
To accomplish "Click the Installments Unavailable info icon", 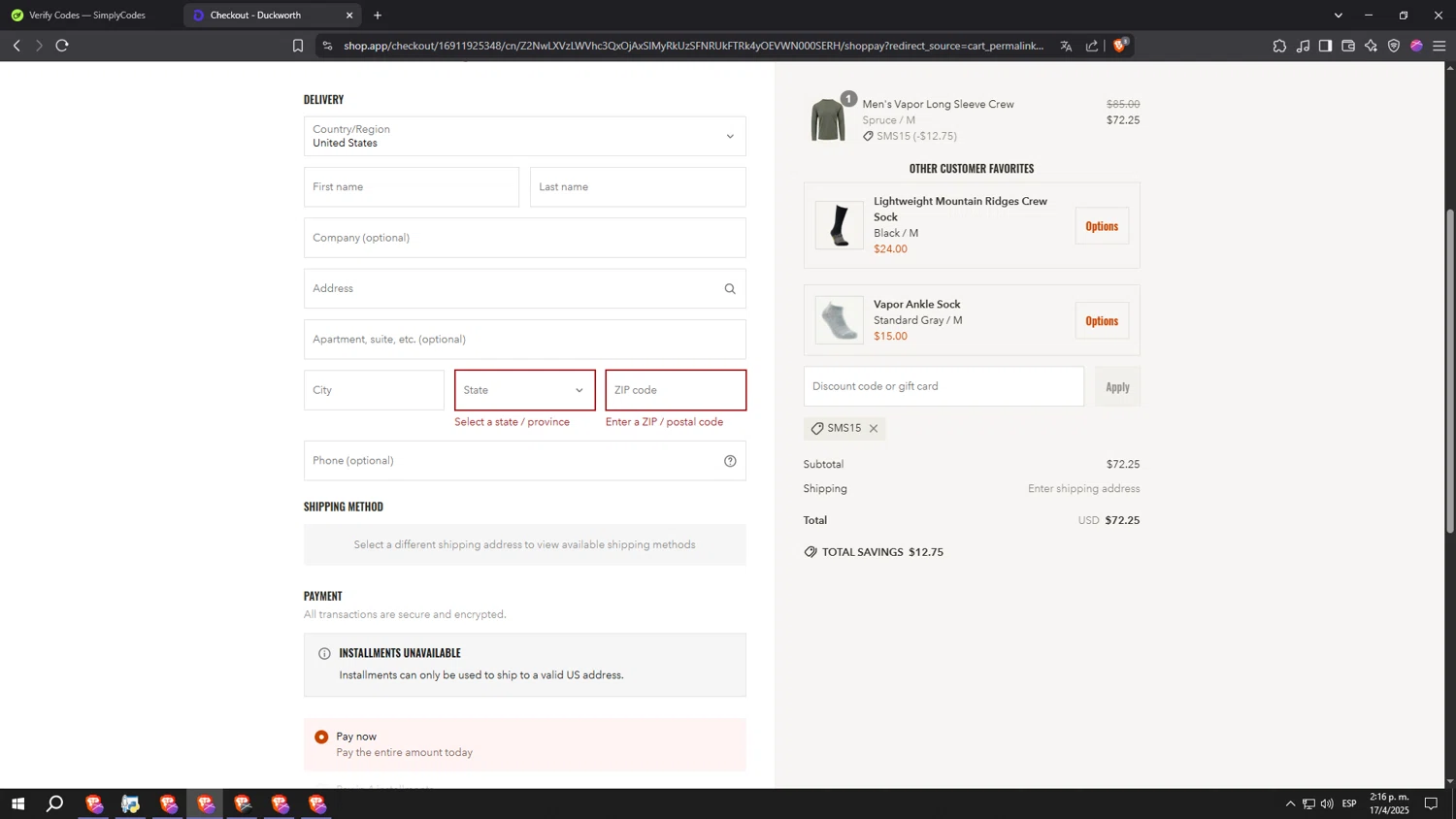I will pyautogui.click(x=324, y=654).
